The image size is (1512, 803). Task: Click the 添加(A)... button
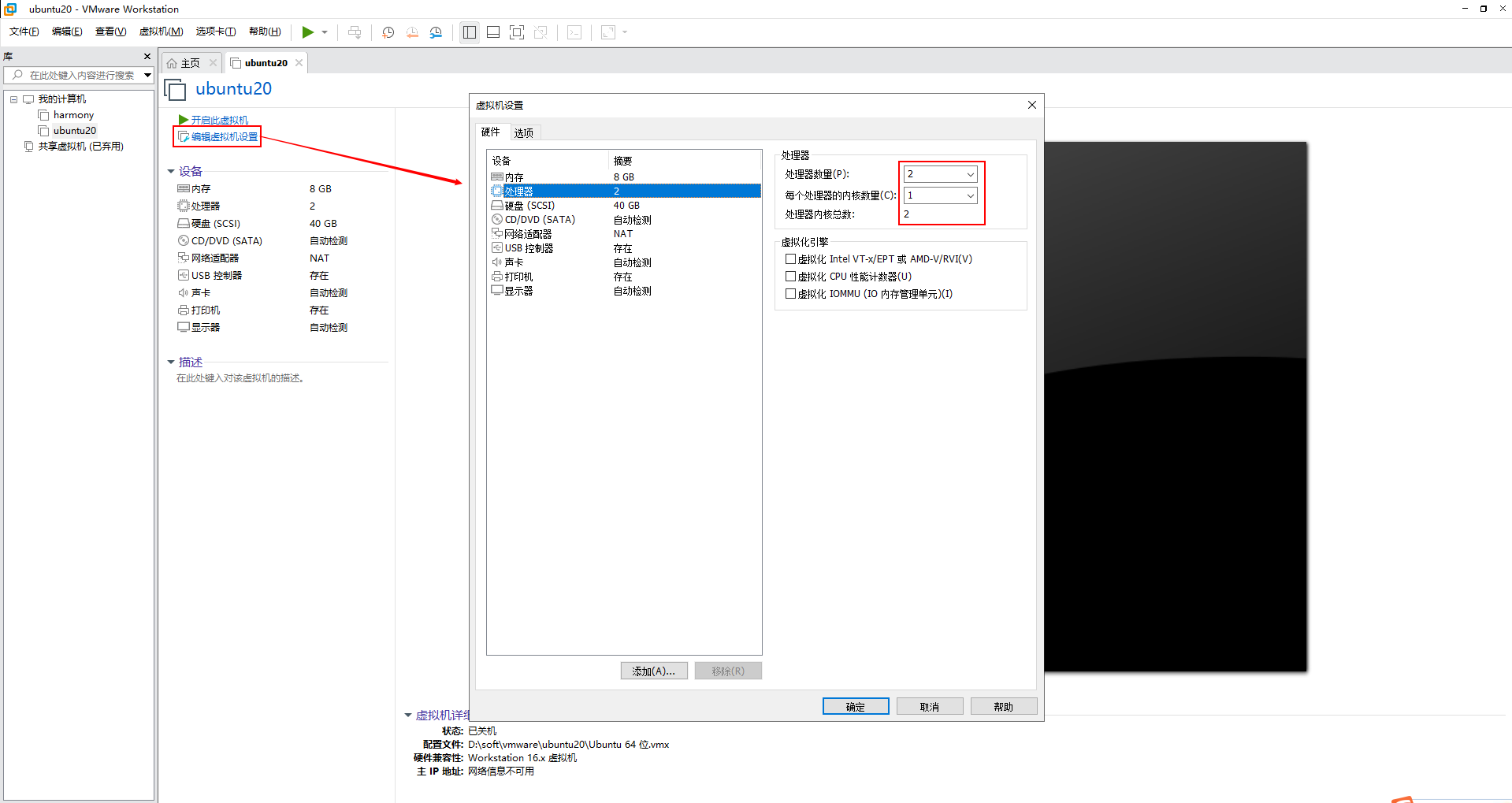pos(654,671)
